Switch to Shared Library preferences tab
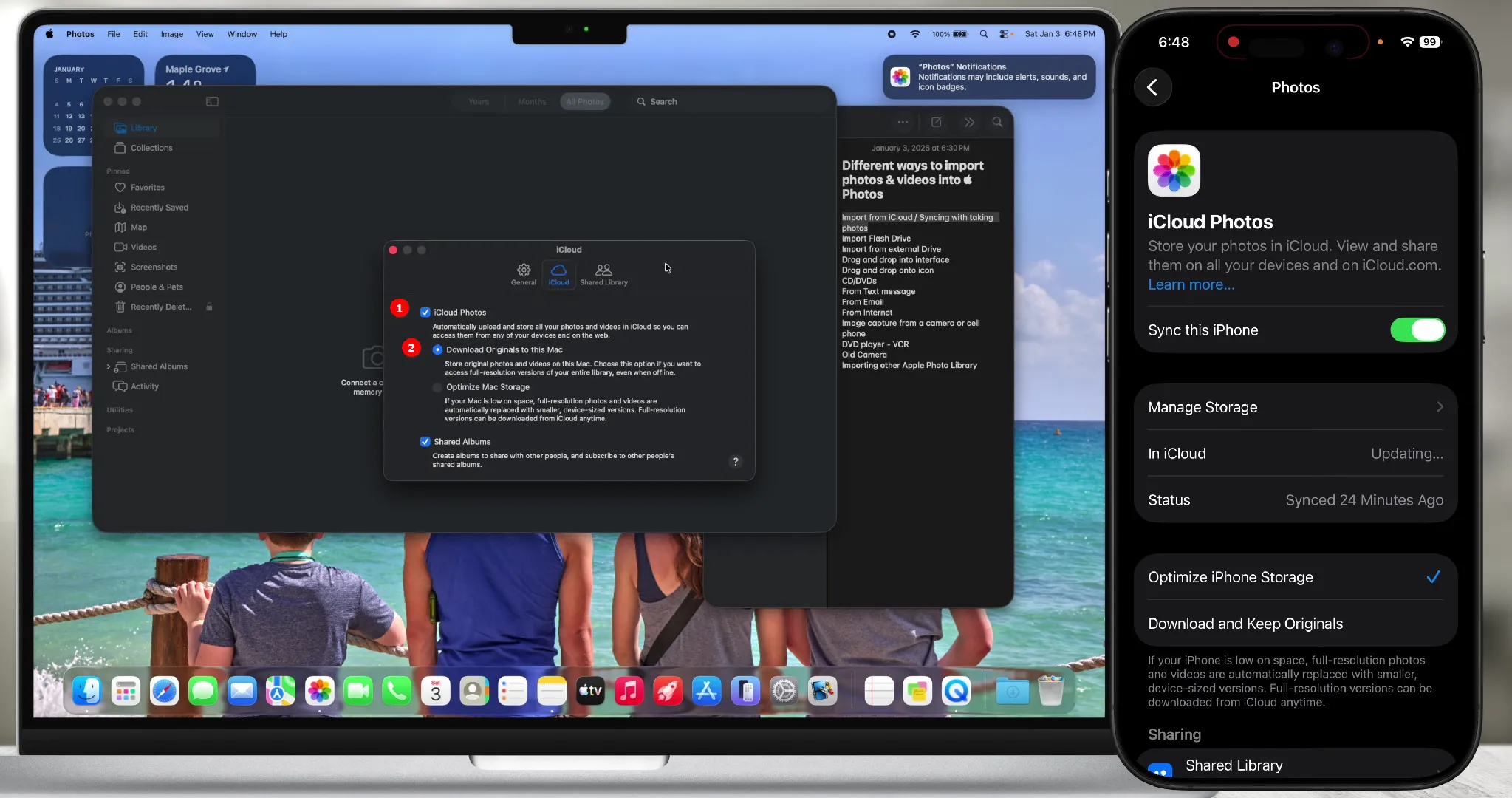The width and height of the screenshot is (1512, 798). pos(603,274)
